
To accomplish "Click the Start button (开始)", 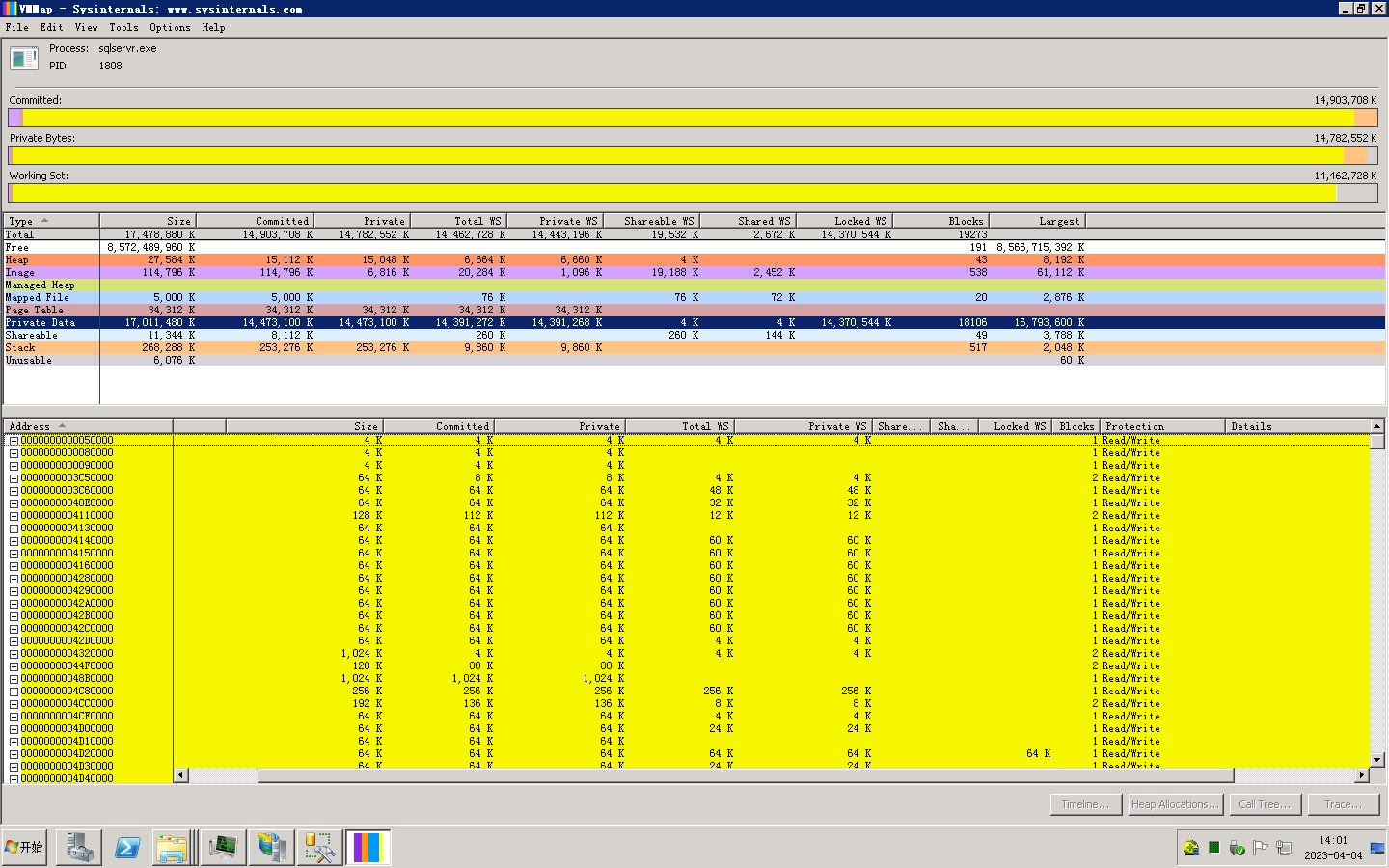I will (x=25, y=847).
